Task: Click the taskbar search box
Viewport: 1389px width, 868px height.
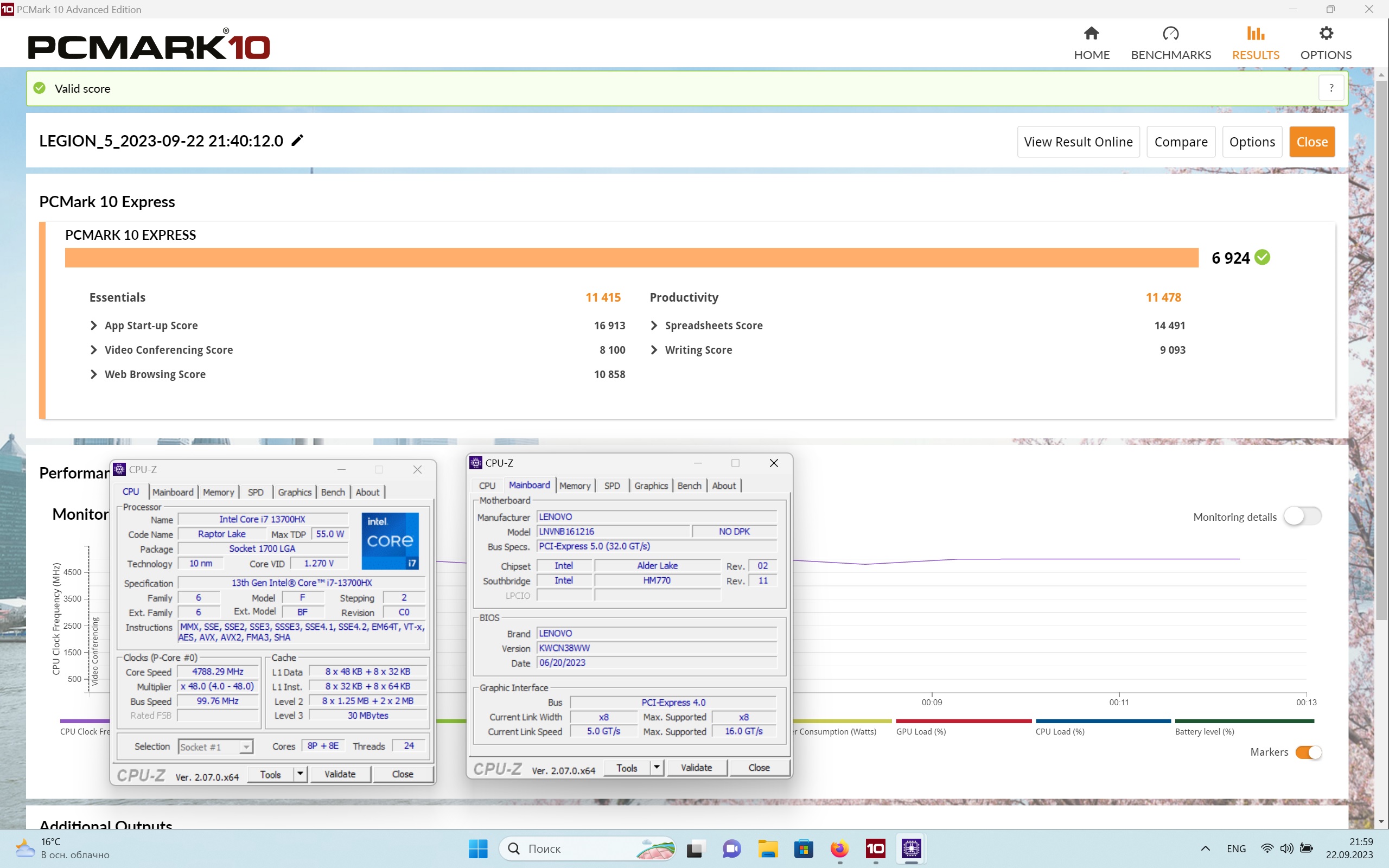Action: 588,848
